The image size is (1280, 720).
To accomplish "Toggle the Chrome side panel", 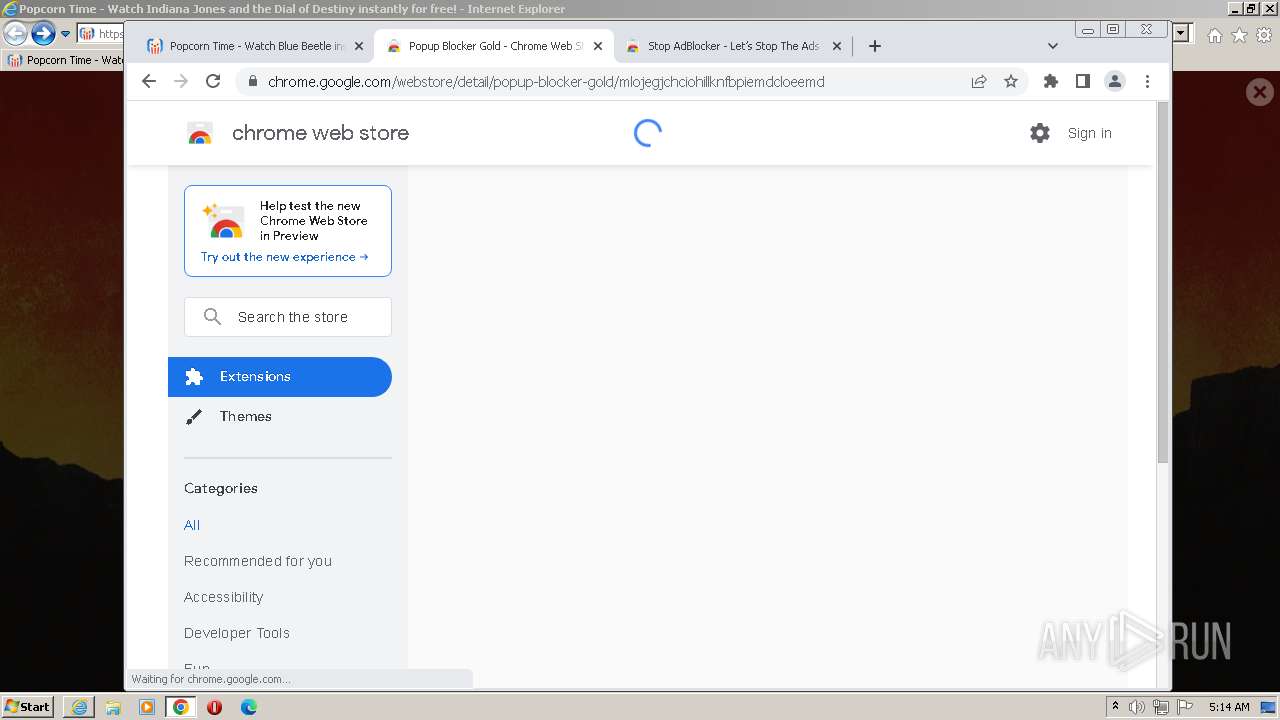I will pyautogui.click(x=1083, y=82).
